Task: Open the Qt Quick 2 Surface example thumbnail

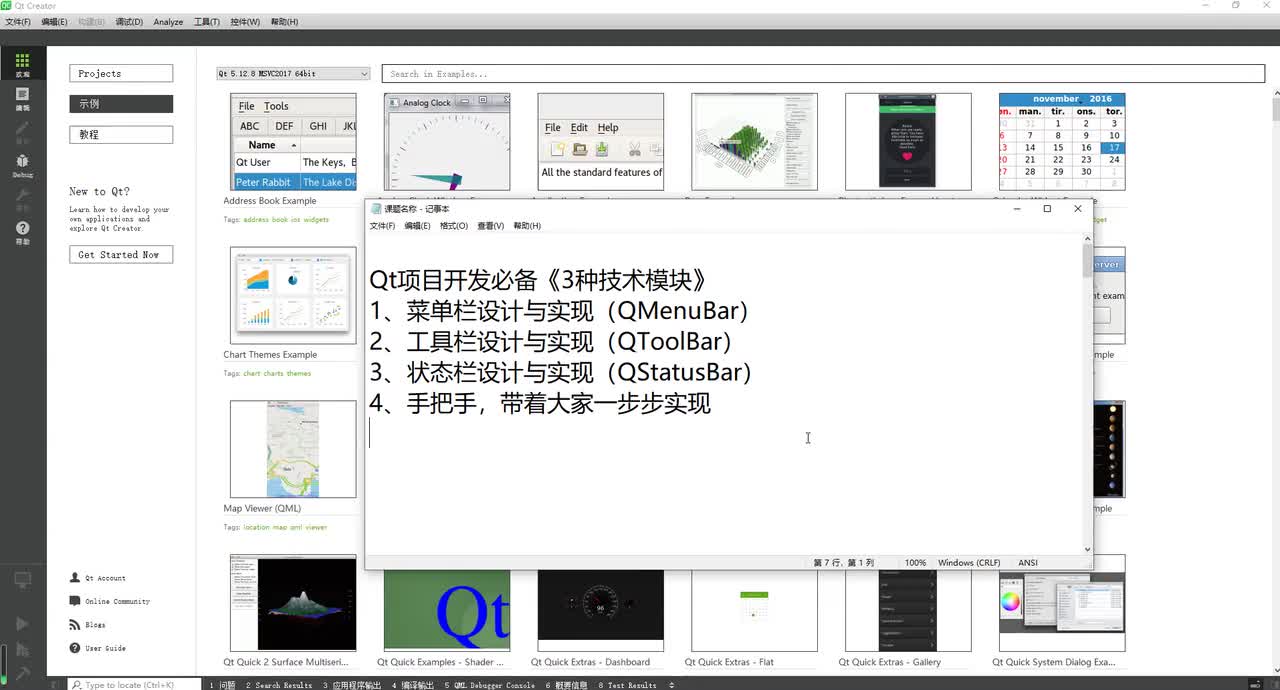Action: (x=293, y=603)
